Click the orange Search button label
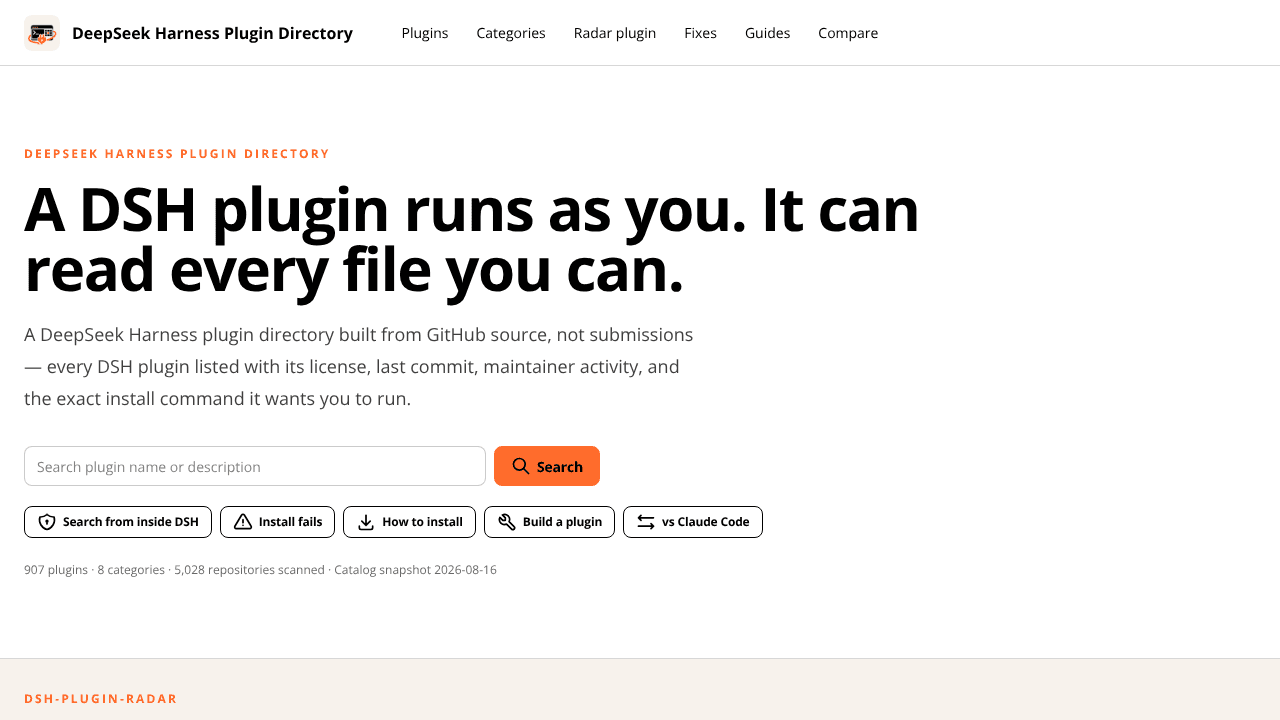1280x720 pixels. pyautogui.click(x=560, y=467)
